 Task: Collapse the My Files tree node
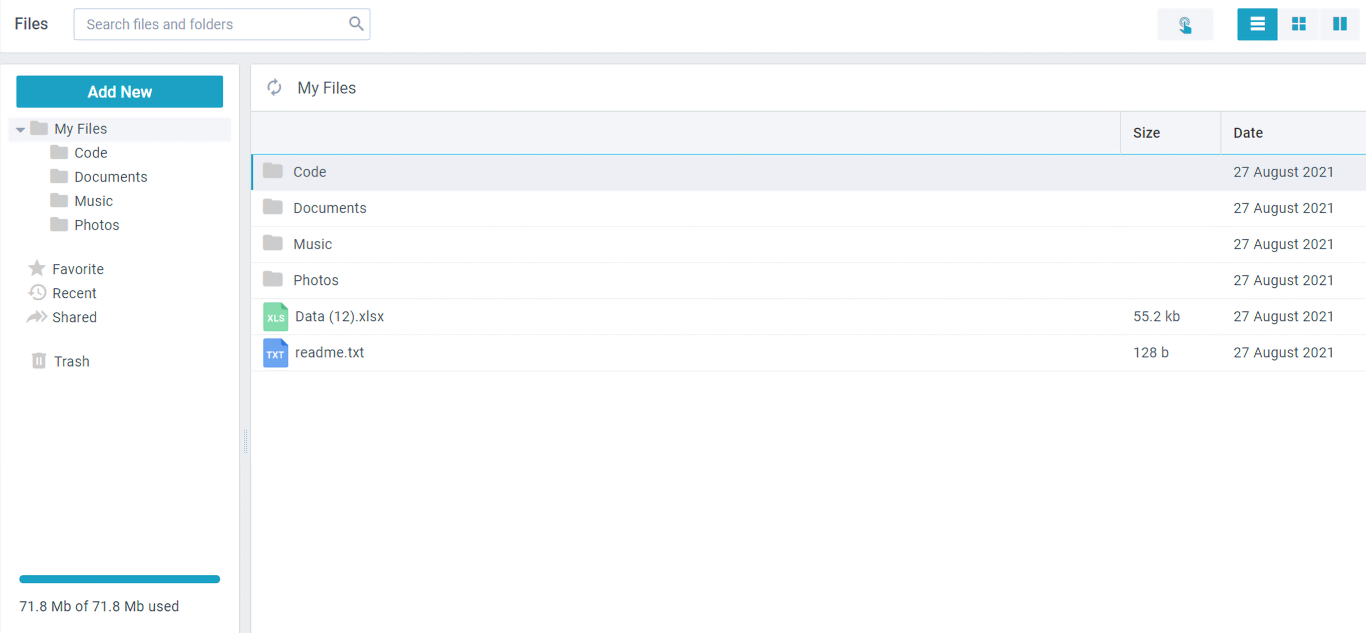pyautogui.click(x=20, y=128)
